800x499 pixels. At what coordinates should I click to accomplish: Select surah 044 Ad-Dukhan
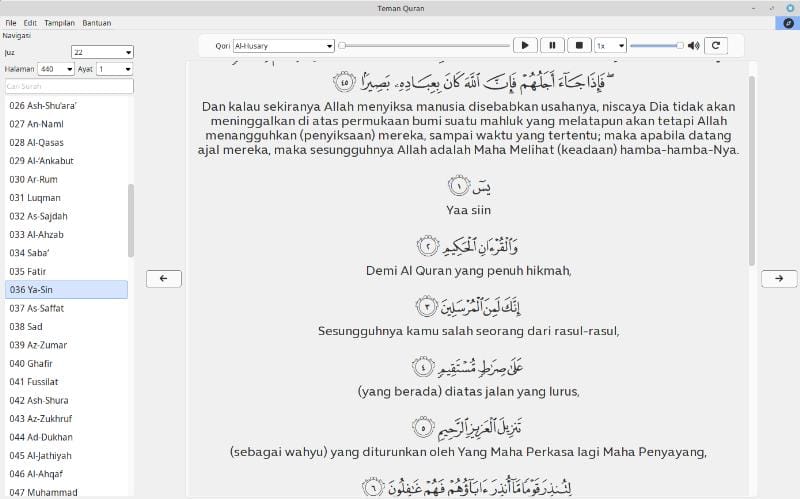66,437
